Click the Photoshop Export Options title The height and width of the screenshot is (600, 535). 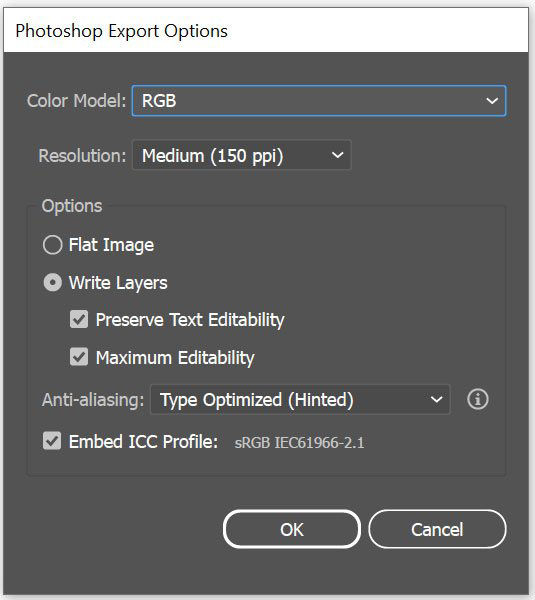[x=122, y=31]
